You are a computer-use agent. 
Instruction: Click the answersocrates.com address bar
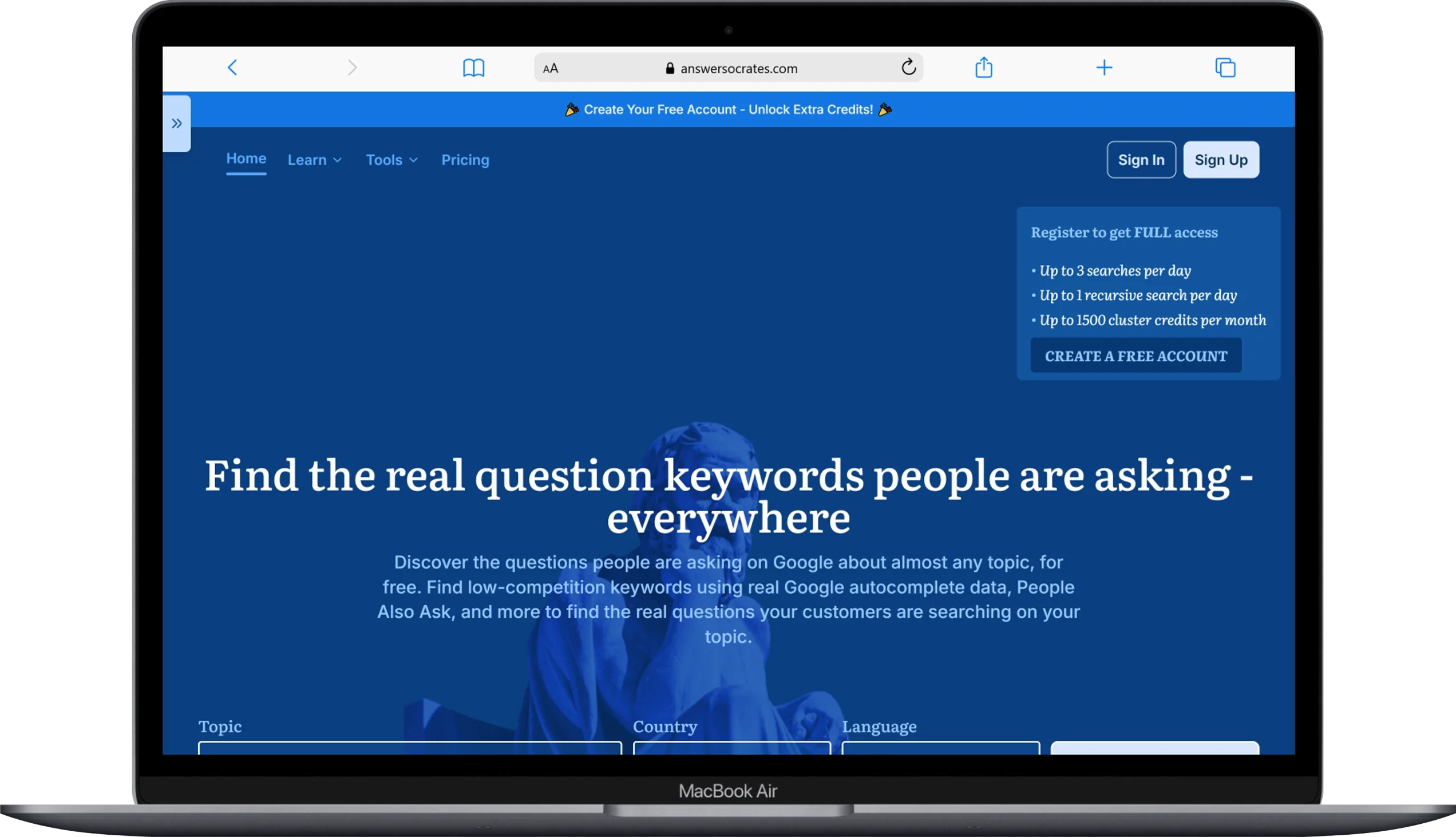tap(728, 68)
